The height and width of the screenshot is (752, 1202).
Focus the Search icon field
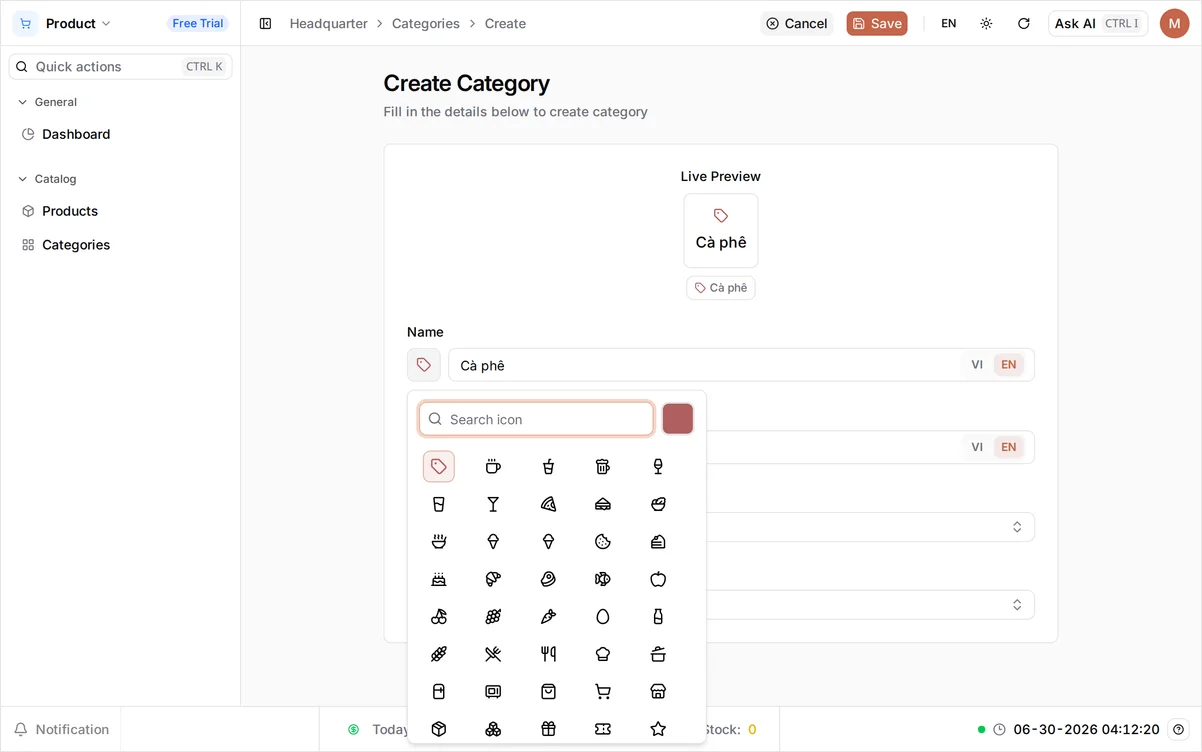tap(536, 419)
